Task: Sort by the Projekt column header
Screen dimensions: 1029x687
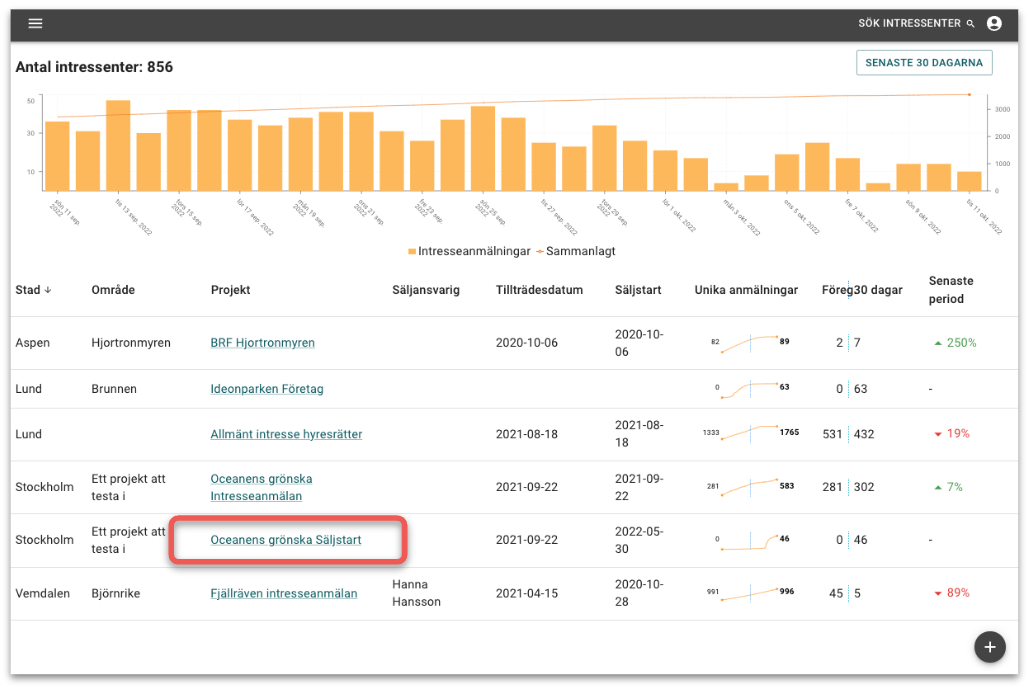Action: [230, 290]
